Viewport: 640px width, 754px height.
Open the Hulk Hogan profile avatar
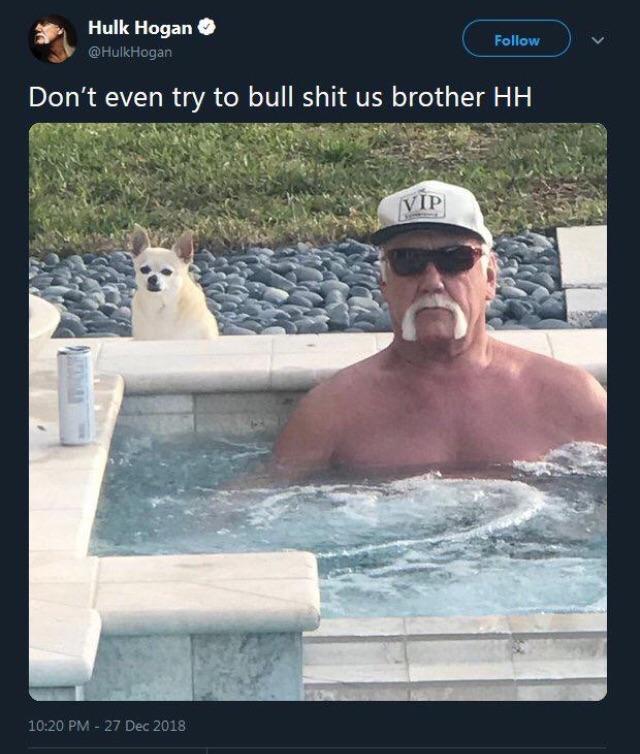click(52, 39)
